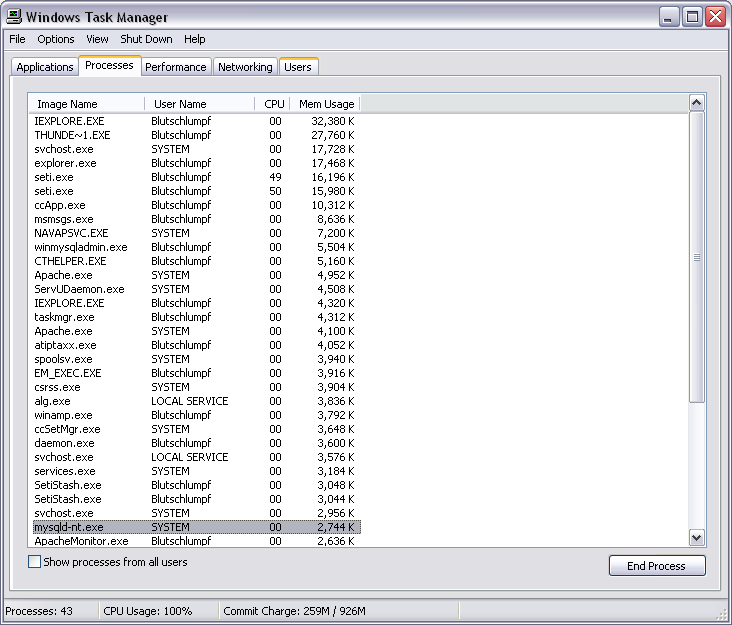
Task: Select Apache.exe using 4,952 K
Action: [x=196, y=275]
